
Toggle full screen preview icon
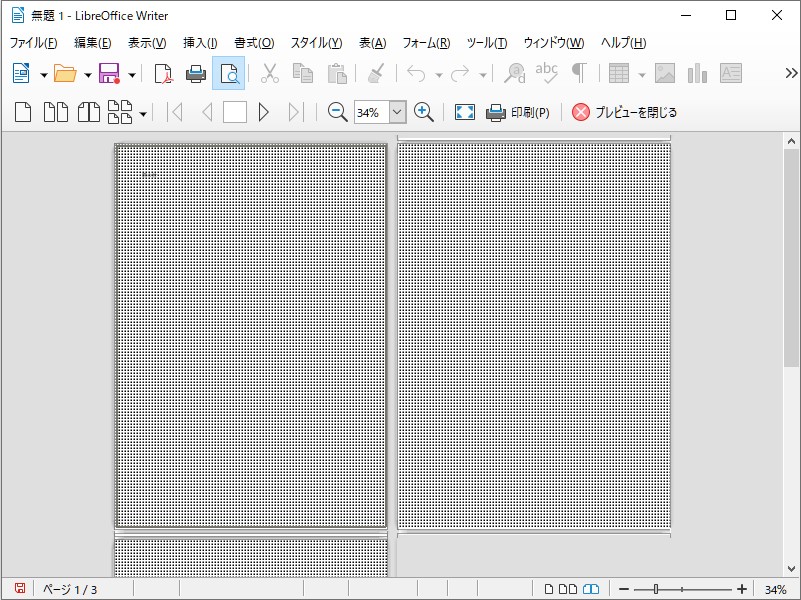click(x=465, y=112)
